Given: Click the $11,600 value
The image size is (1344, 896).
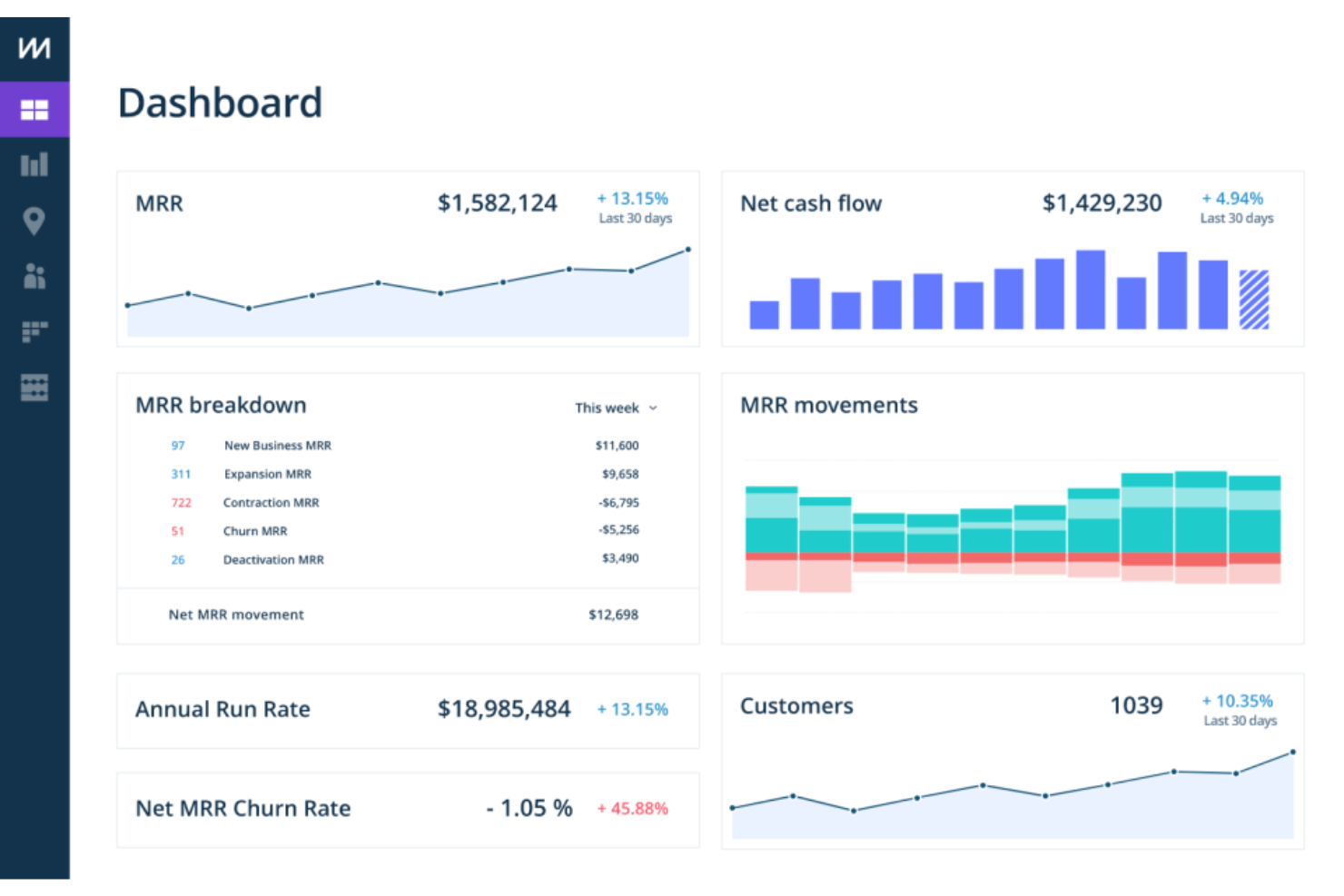Looking at the screenshot, I should click(618, 446).
